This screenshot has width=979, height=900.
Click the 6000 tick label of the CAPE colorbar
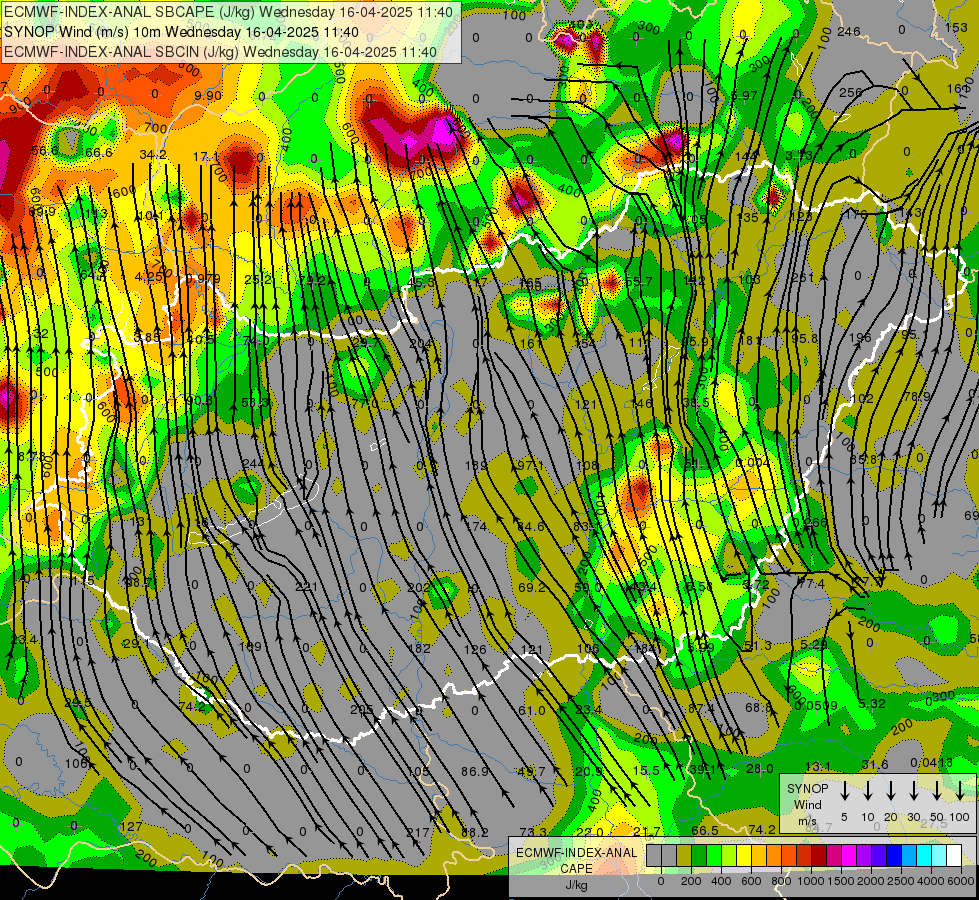pyautogui.click(x=961, y=881)
